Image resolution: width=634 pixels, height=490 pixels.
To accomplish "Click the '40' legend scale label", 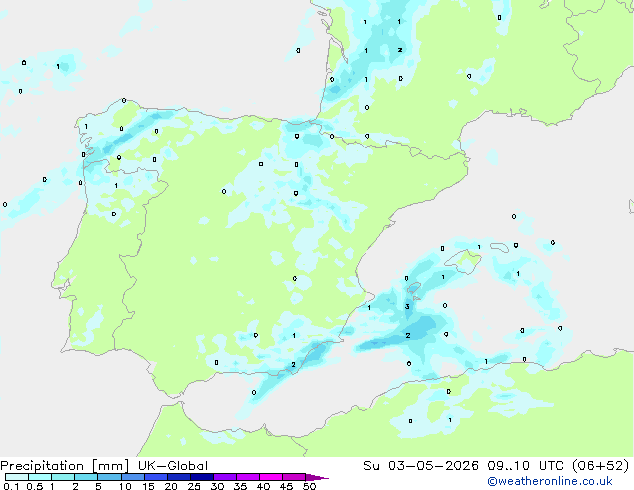I will pos(263,486).
